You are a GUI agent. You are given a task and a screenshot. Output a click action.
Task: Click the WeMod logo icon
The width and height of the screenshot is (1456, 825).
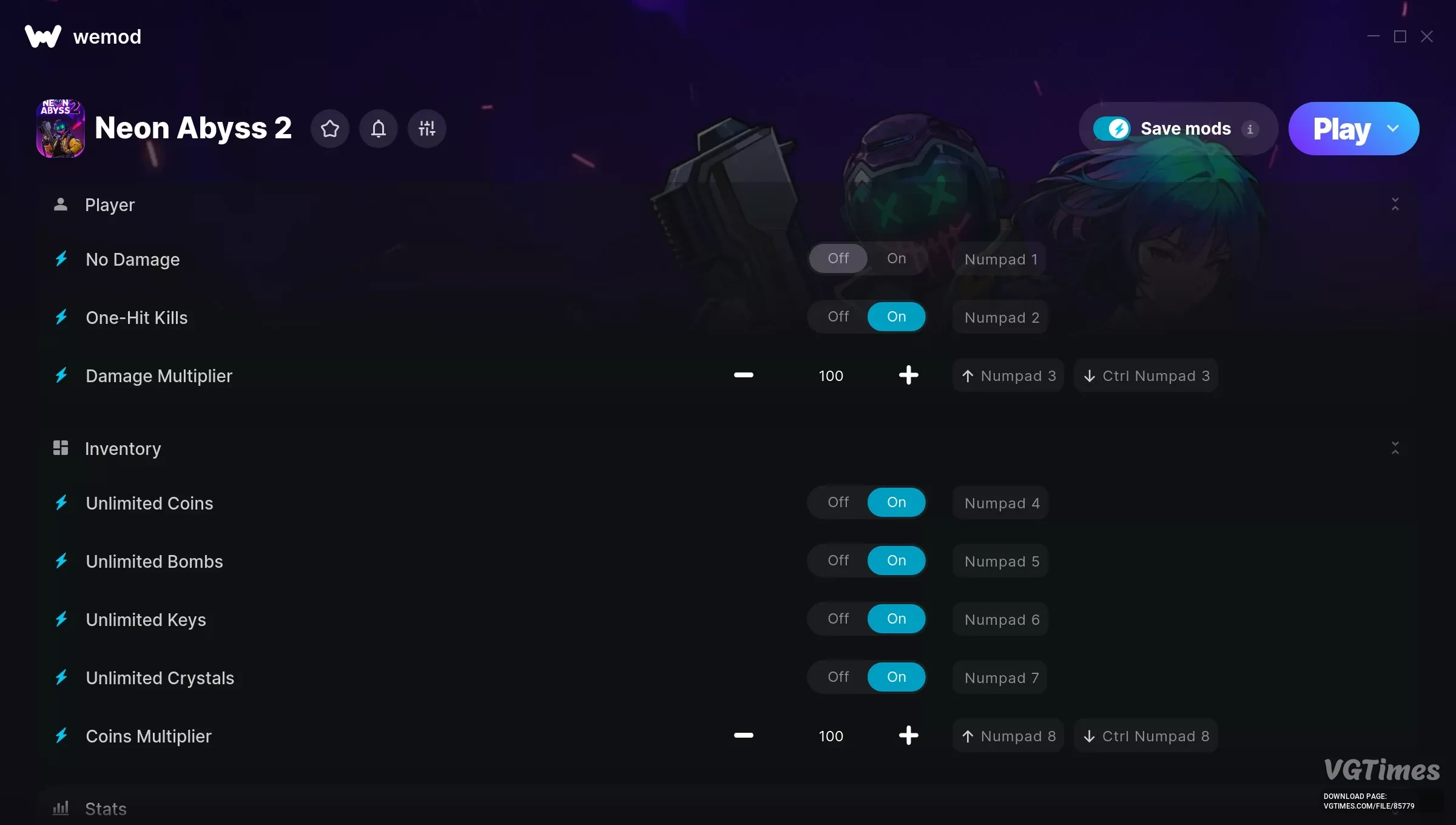[x=43, y=36]
